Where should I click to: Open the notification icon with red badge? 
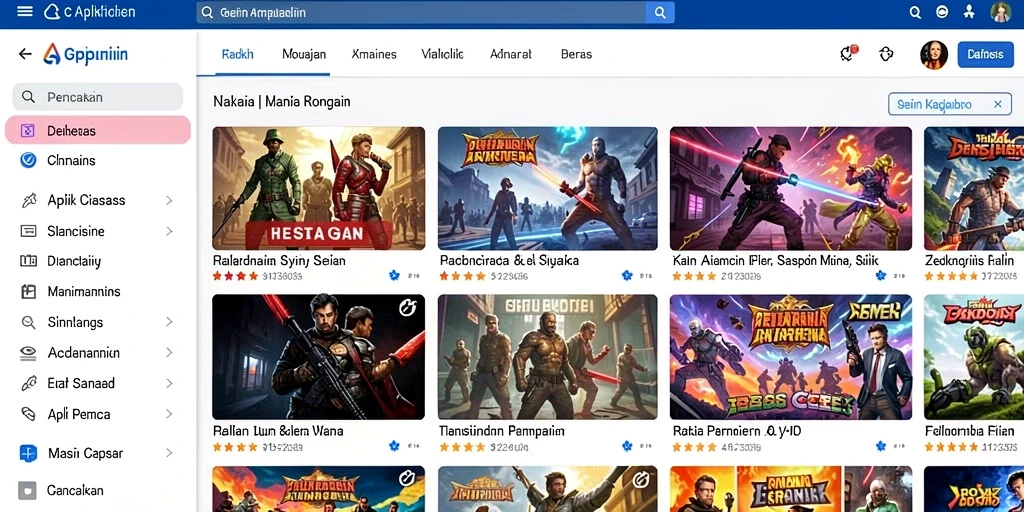coord(848,54)
